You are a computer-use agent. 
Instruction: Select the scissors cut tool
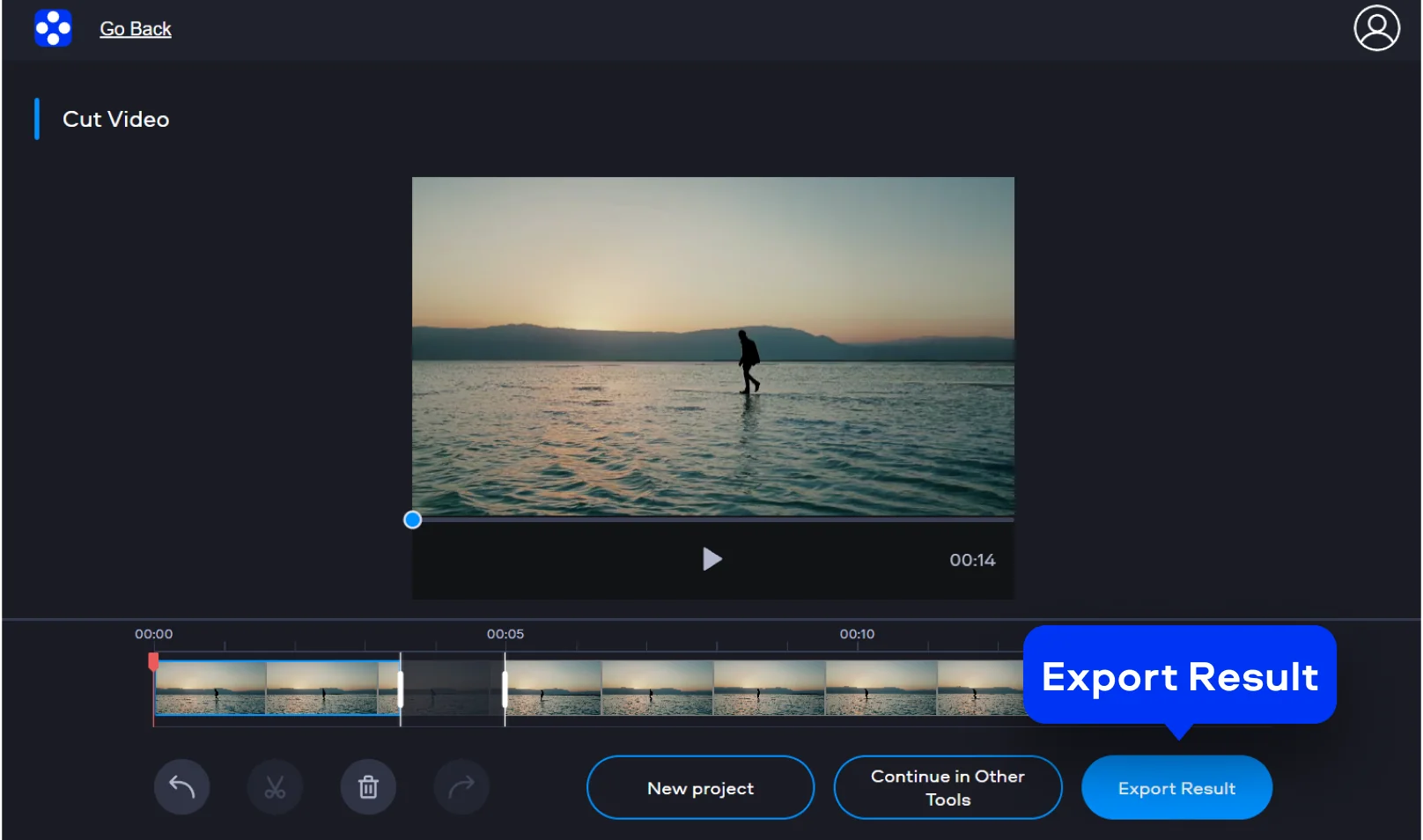[x=275, y=786]
